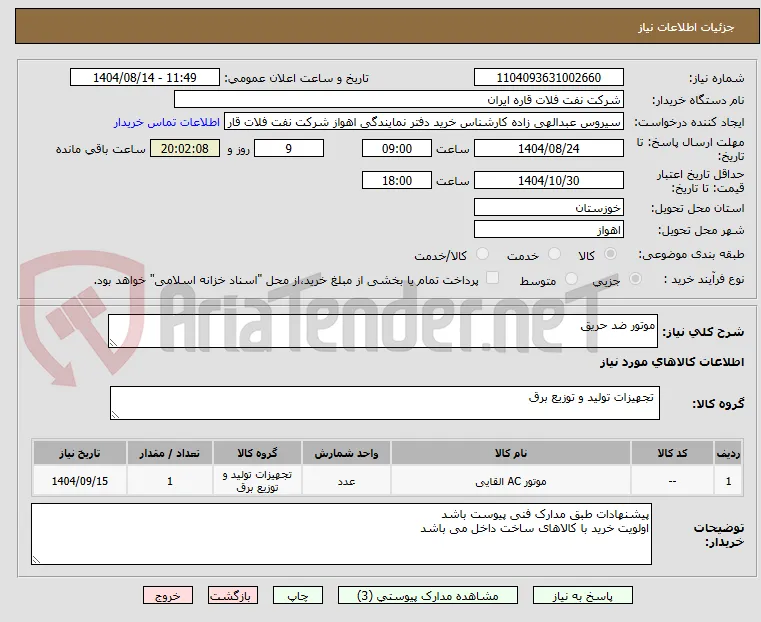Click the شرح کلی نیاز text area موتور ضد حریق
Screen dimensions: 761x622
pos(383,331)
